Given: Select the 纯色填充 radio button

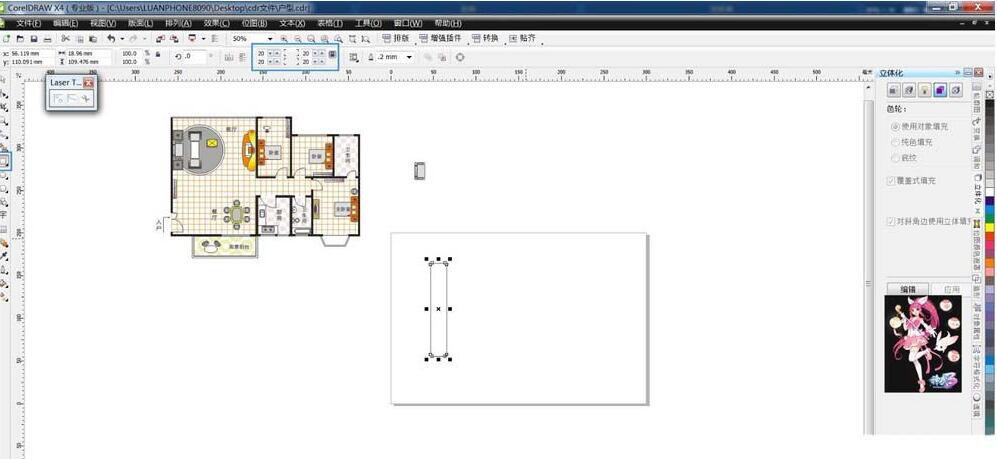Looking at the screenshot, I should click(x=895, y=142).
